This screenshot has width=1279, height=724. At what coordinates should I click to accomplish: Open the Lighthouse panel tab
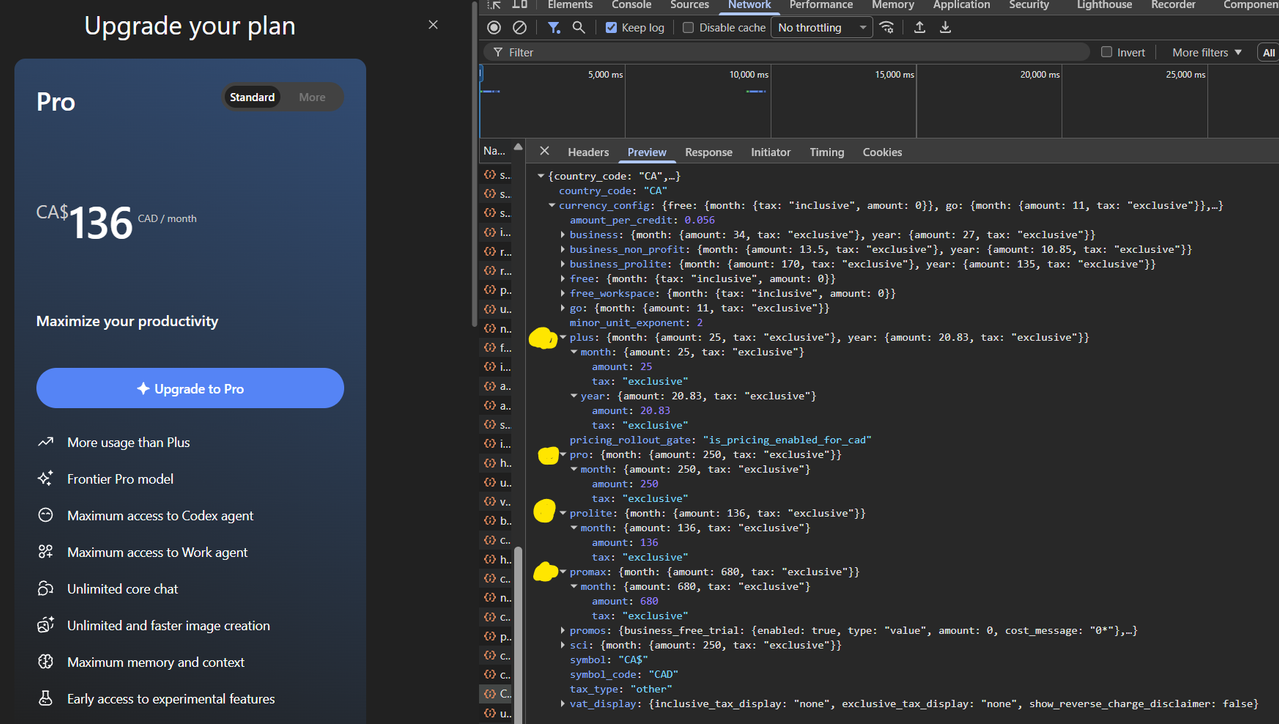(x=1104, y=5)
